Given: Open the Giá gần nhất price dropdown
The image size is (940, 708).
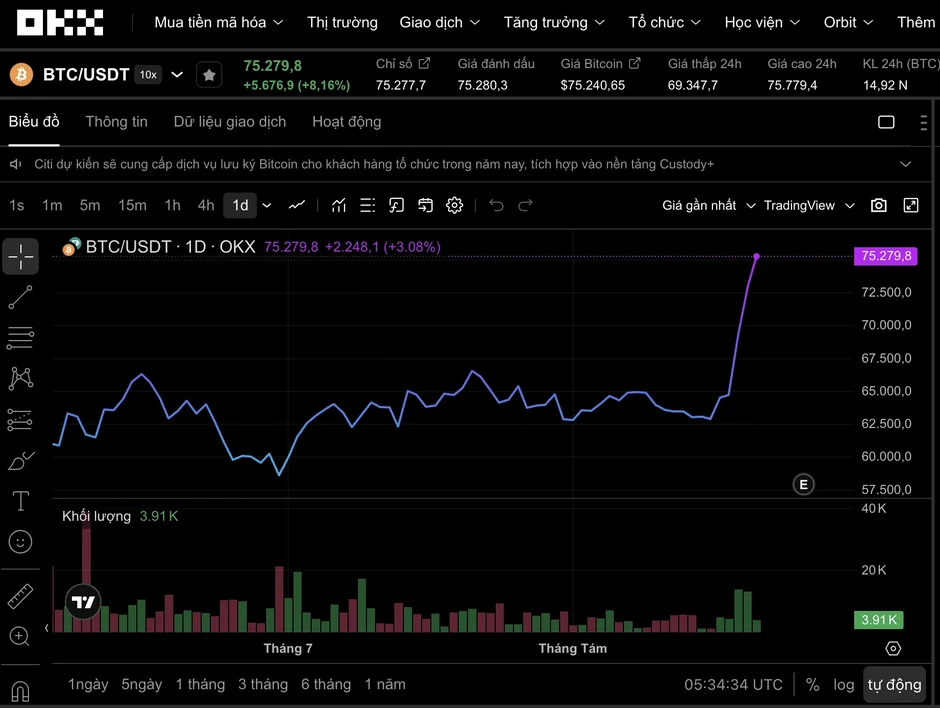Looking at the screenshot, I should (x=708, y=206).
